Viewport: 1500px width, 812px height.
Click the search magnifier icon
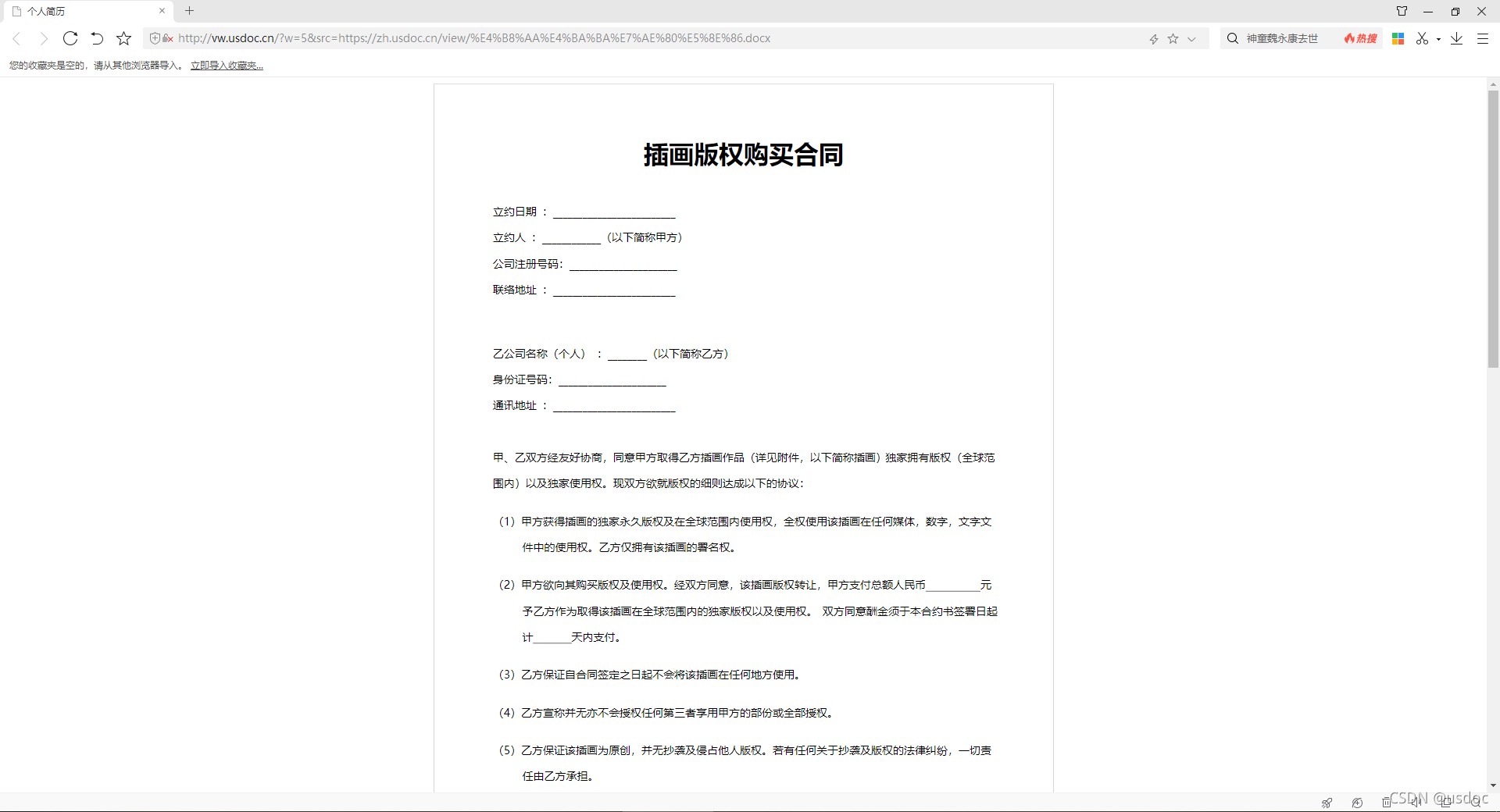pos(1233,38)
